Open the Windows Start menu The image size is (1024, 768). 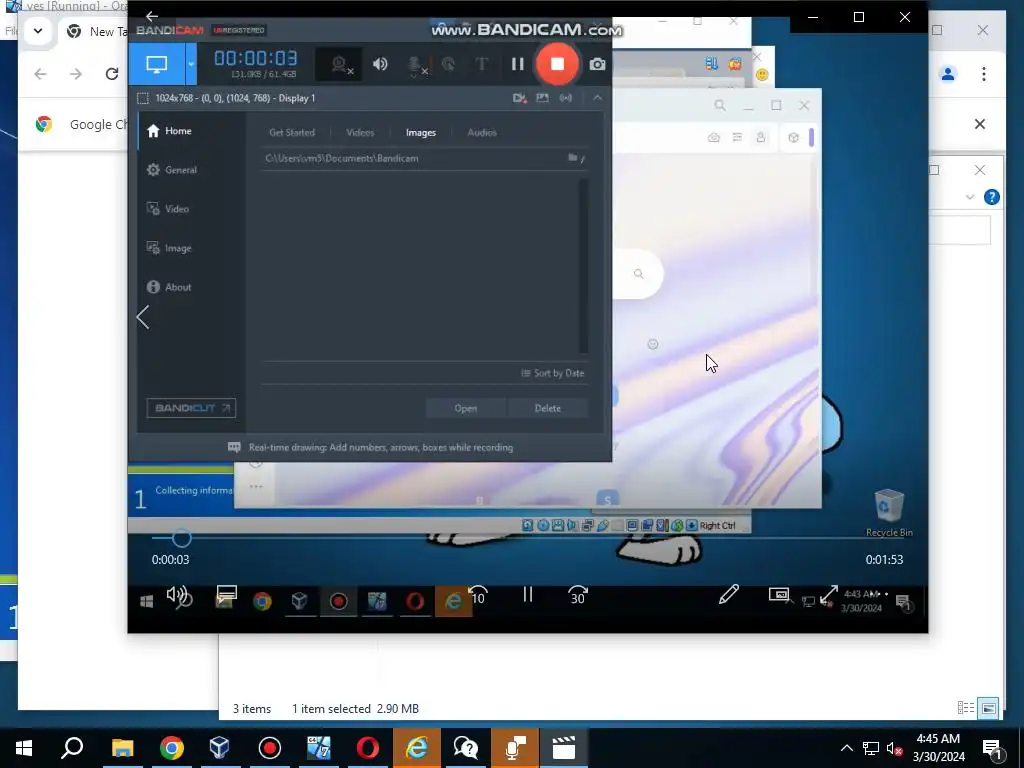[x=24, y=748]
